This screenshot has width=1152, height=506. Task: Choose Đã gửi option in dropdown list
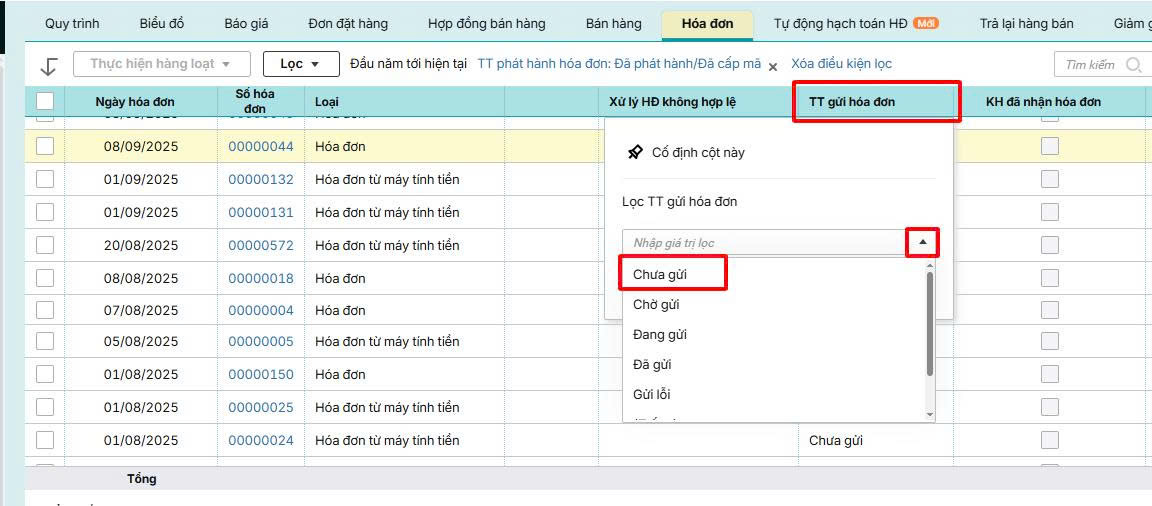pos(652,365)
